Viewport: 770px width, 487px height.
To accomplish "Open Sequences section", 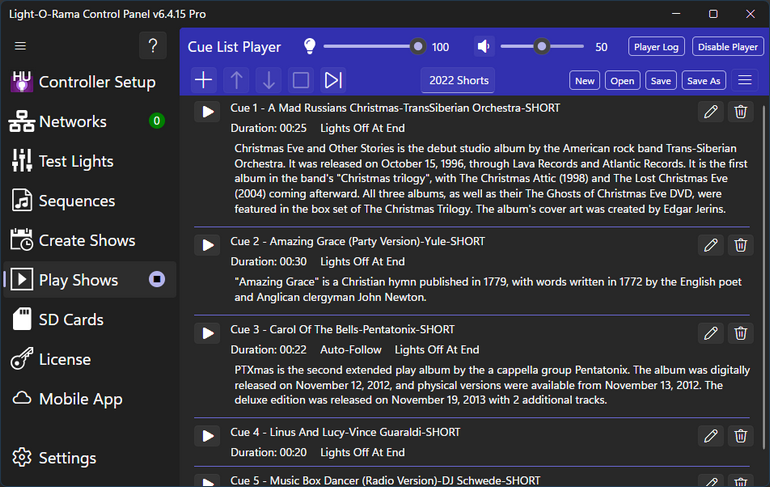I will [88, 201].
